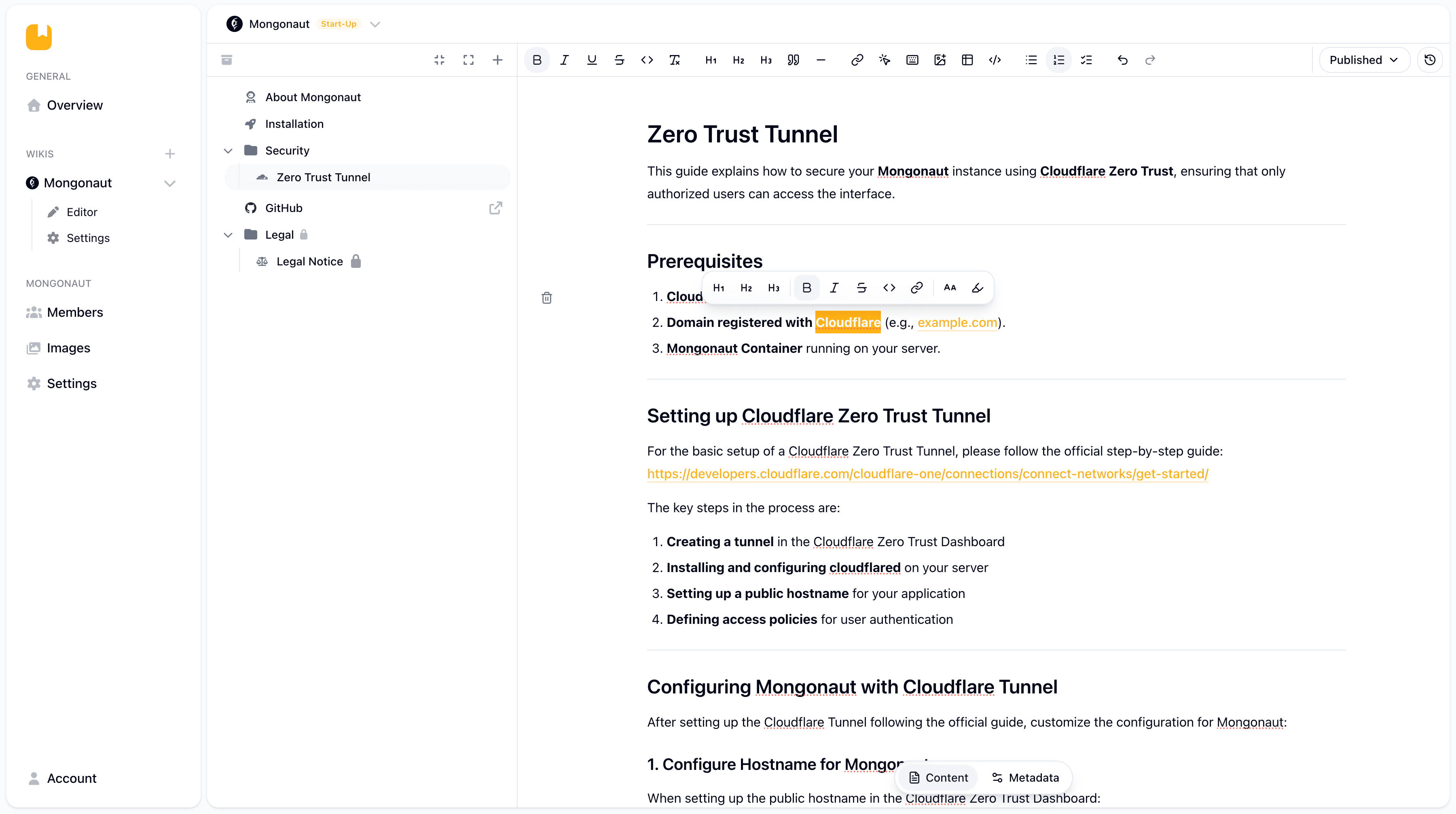The width and height of the screenshot is (1456, 814).
Task: Delete block with the trash icon
Action: tap(546, 298)
